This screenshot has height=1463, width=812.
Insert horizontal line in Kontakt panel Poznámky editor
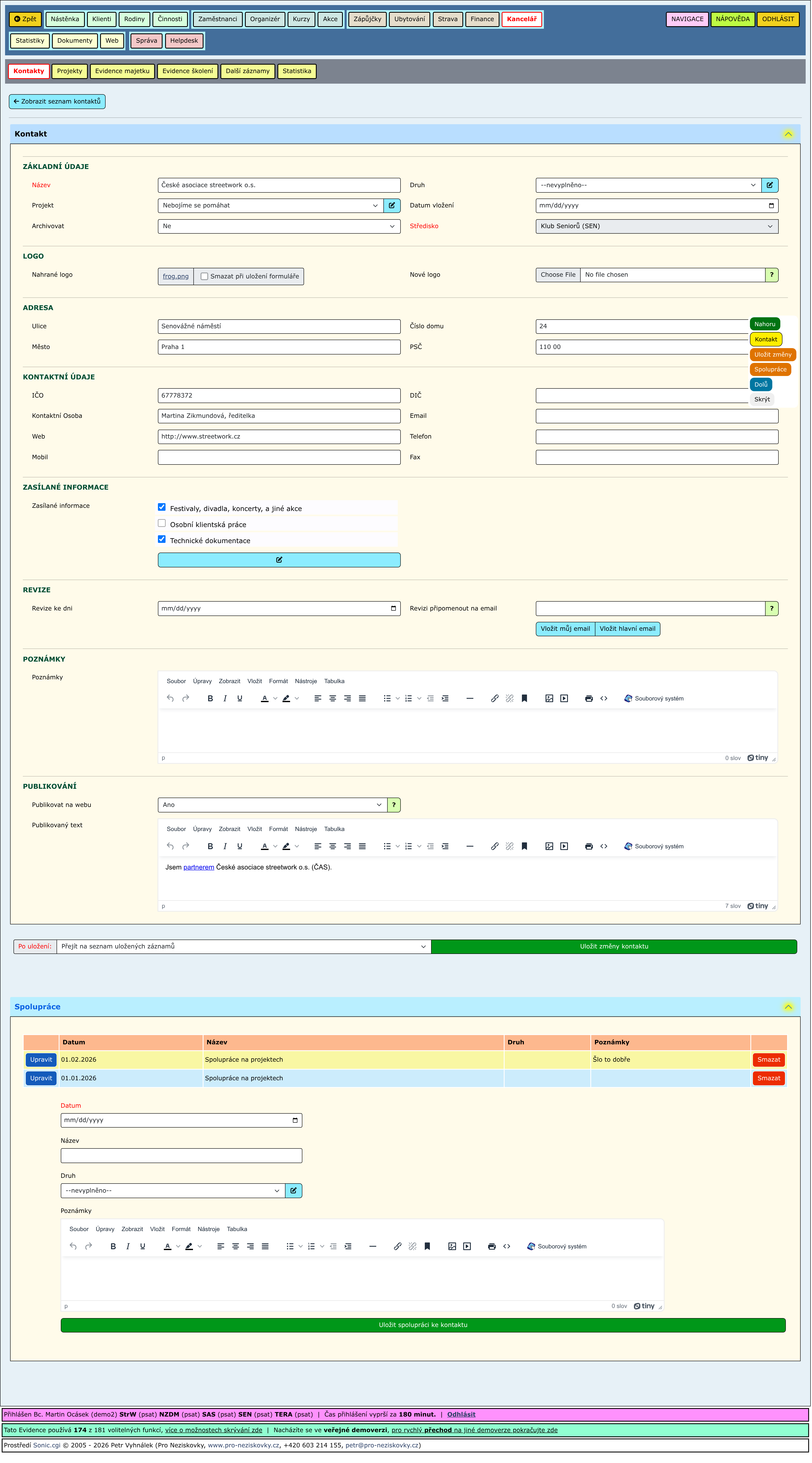pyautogui.click(x=470, y=699)
